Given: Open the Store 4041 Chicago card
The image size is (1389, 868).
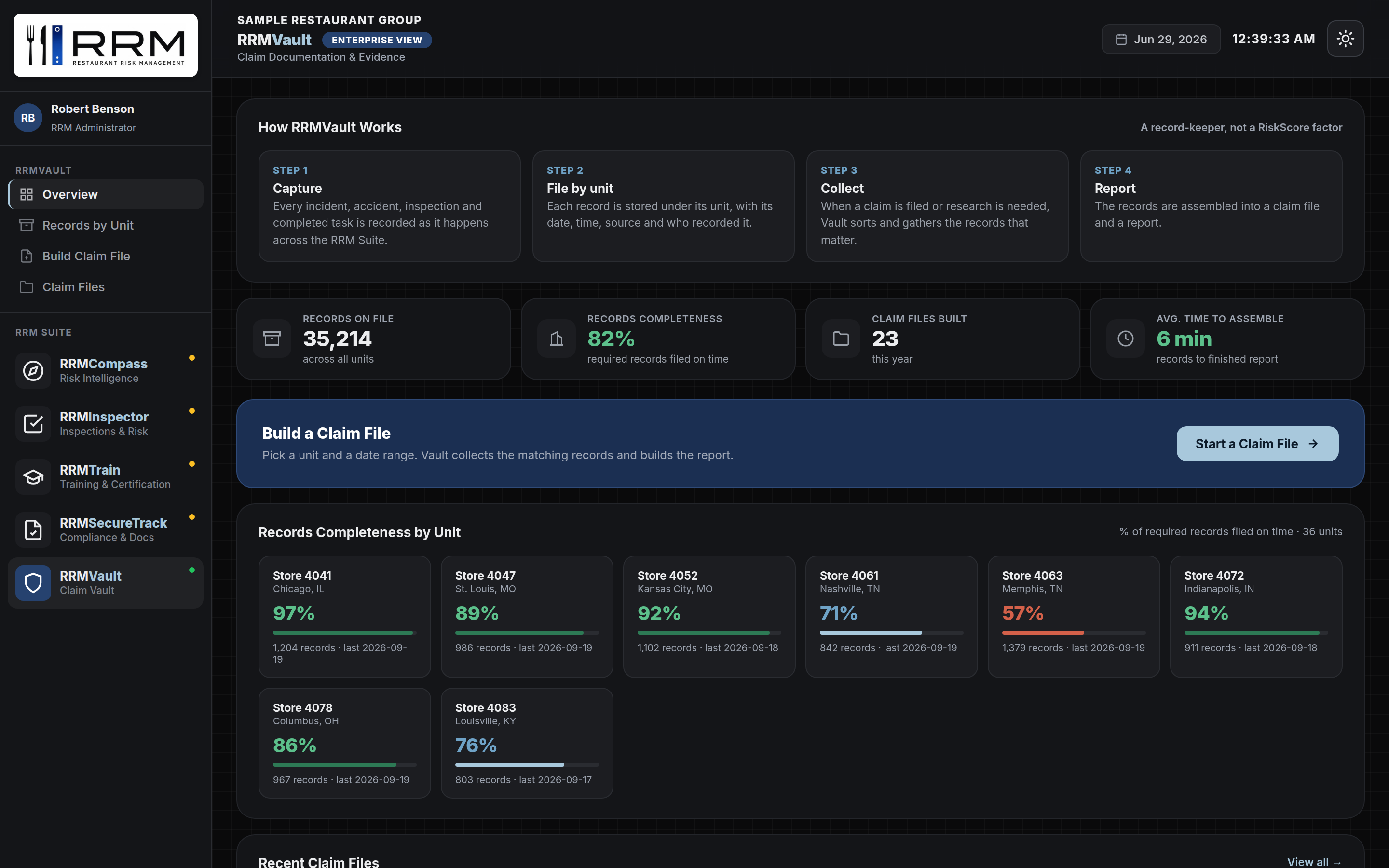Looking at the screenshot, I should point(344,617).
